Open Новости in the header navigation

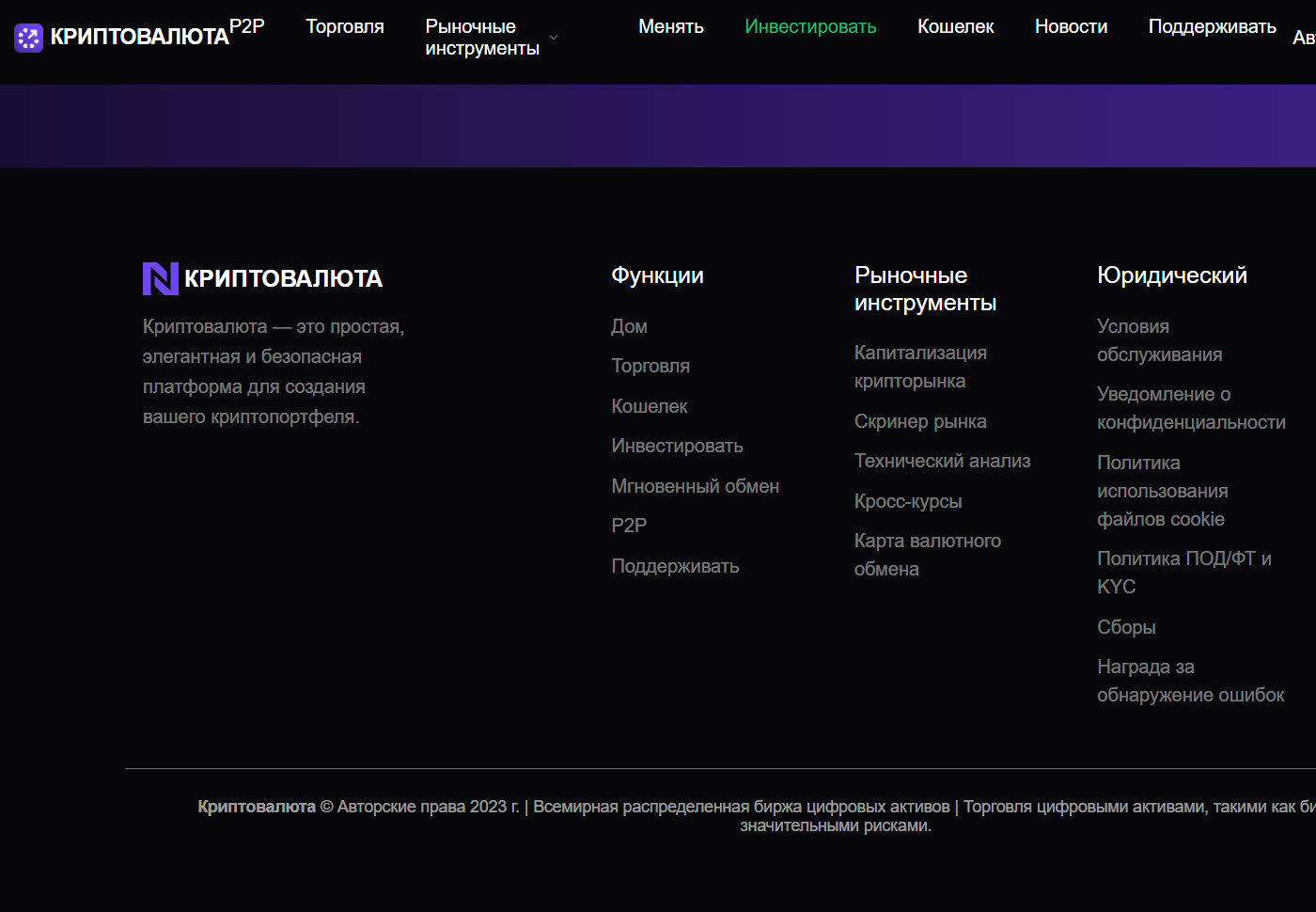(x=1071, y=26)
